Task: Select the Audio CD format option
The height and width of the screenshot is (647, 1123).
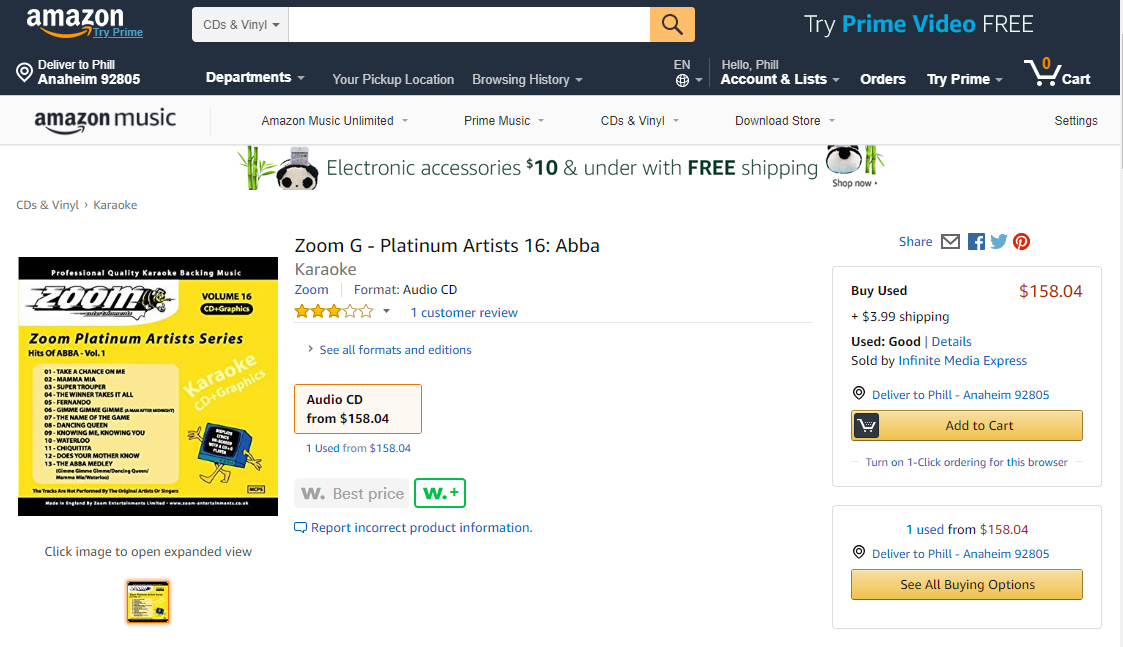Action: (x=358, y=409)
